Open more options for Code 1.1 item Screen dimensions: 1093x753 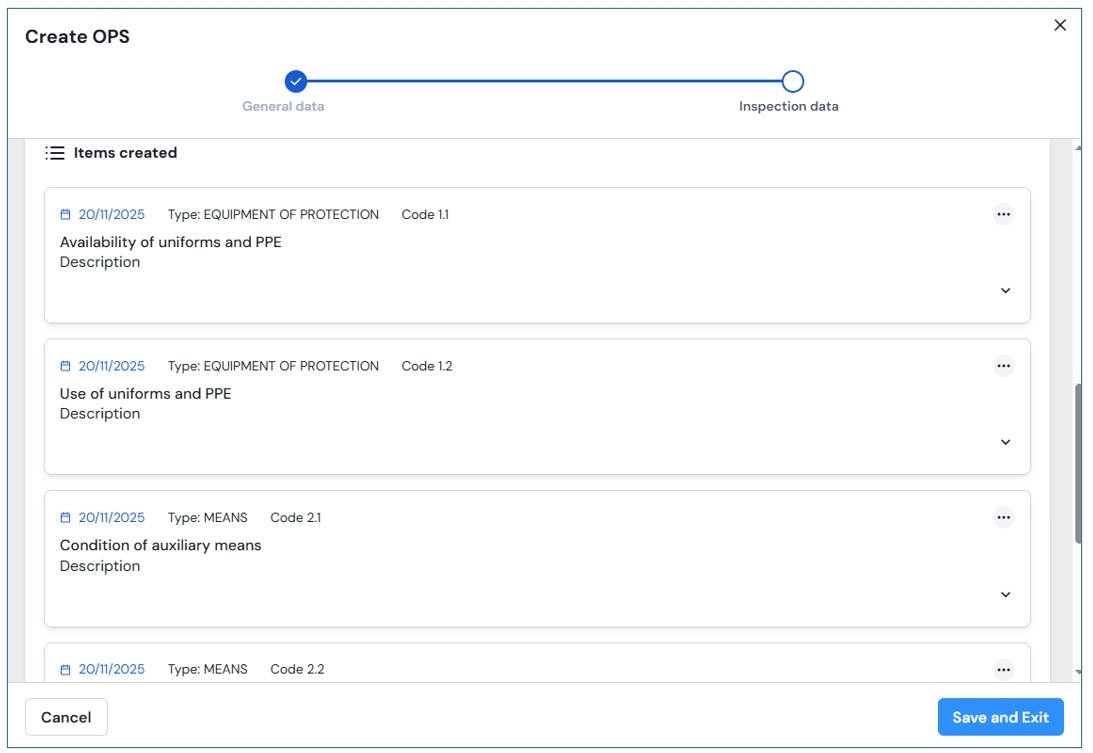[x=1003, y=214]
